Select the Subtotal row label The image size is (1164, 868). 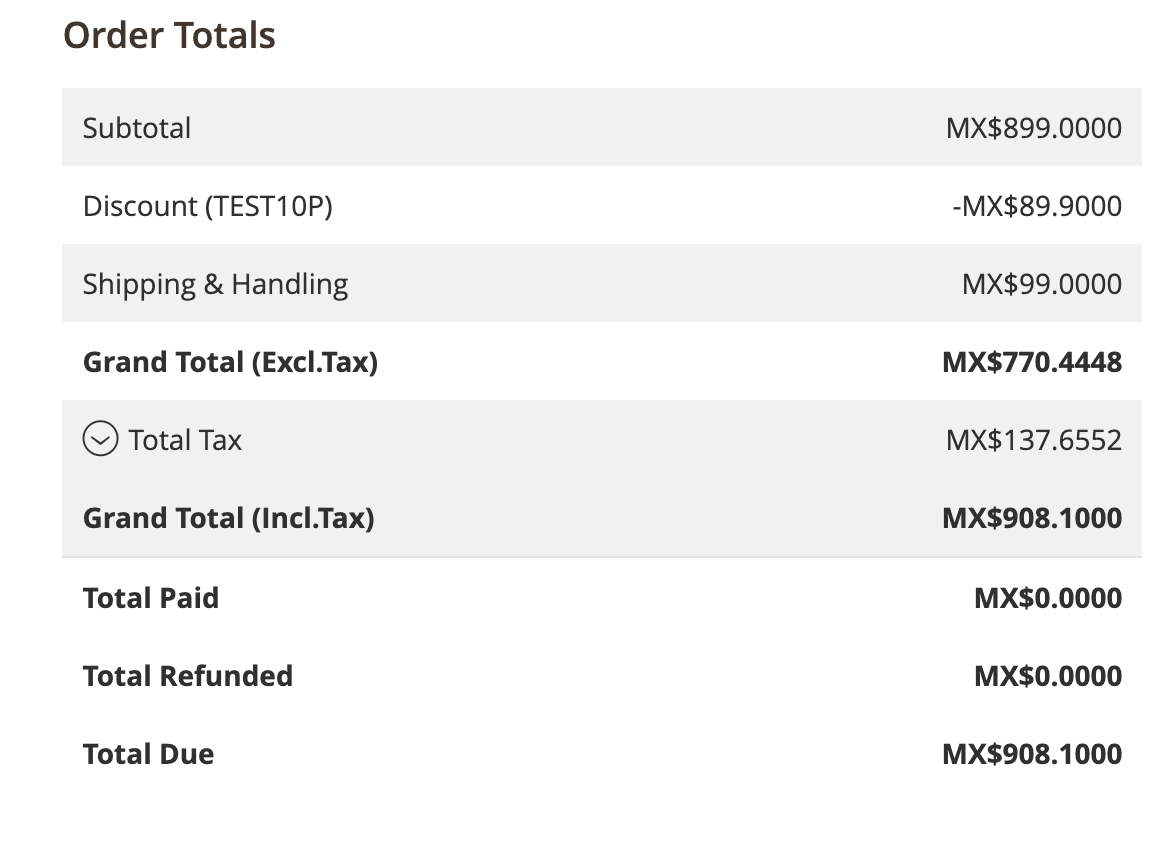137,128
